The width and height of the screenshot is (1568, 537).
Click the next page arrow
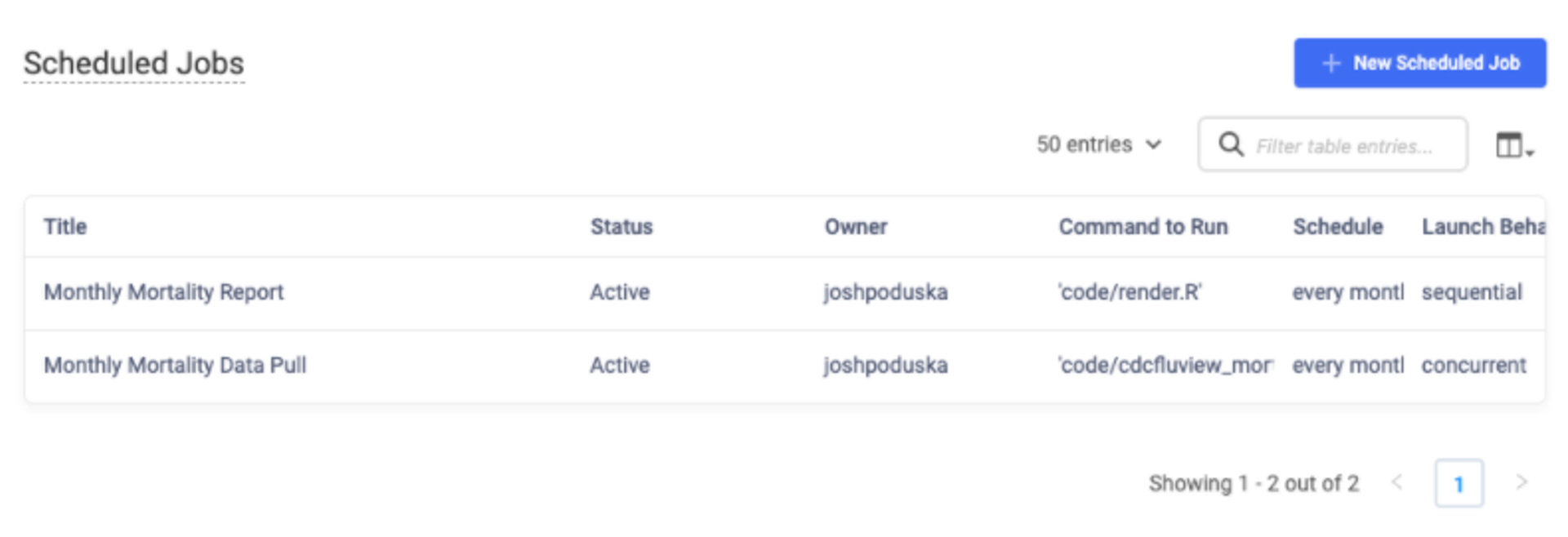pos(1524,483)
